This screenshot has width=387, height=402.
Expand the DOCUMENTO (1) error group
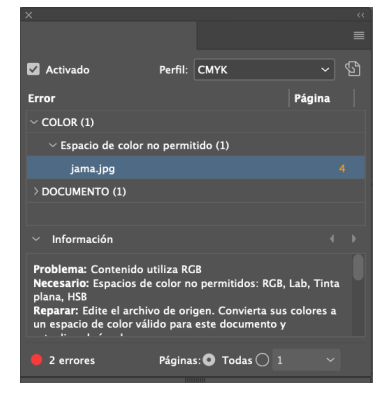[x=36, y=191]
